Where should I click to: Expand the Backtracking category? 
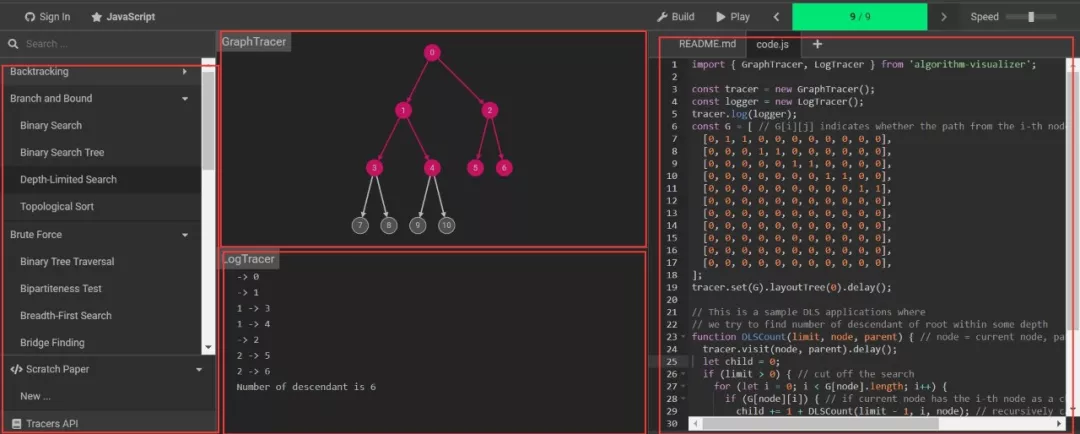(185, 72)
